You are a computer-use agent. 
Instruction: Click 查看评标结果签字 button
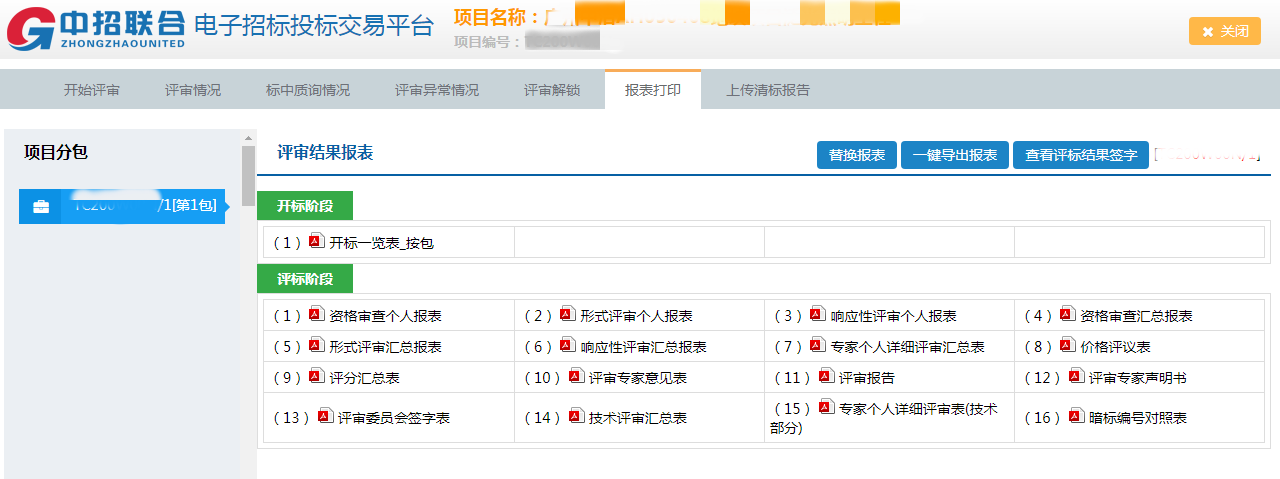pos(1081,155)
